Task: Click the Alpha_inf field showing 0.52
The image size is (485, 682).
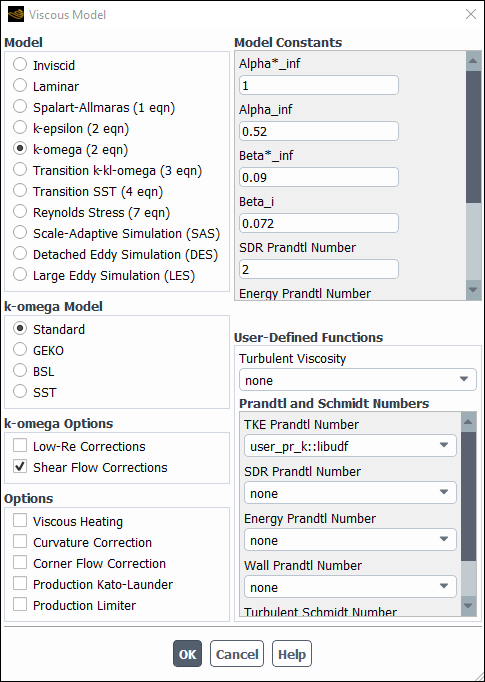Action: (319, 131)
